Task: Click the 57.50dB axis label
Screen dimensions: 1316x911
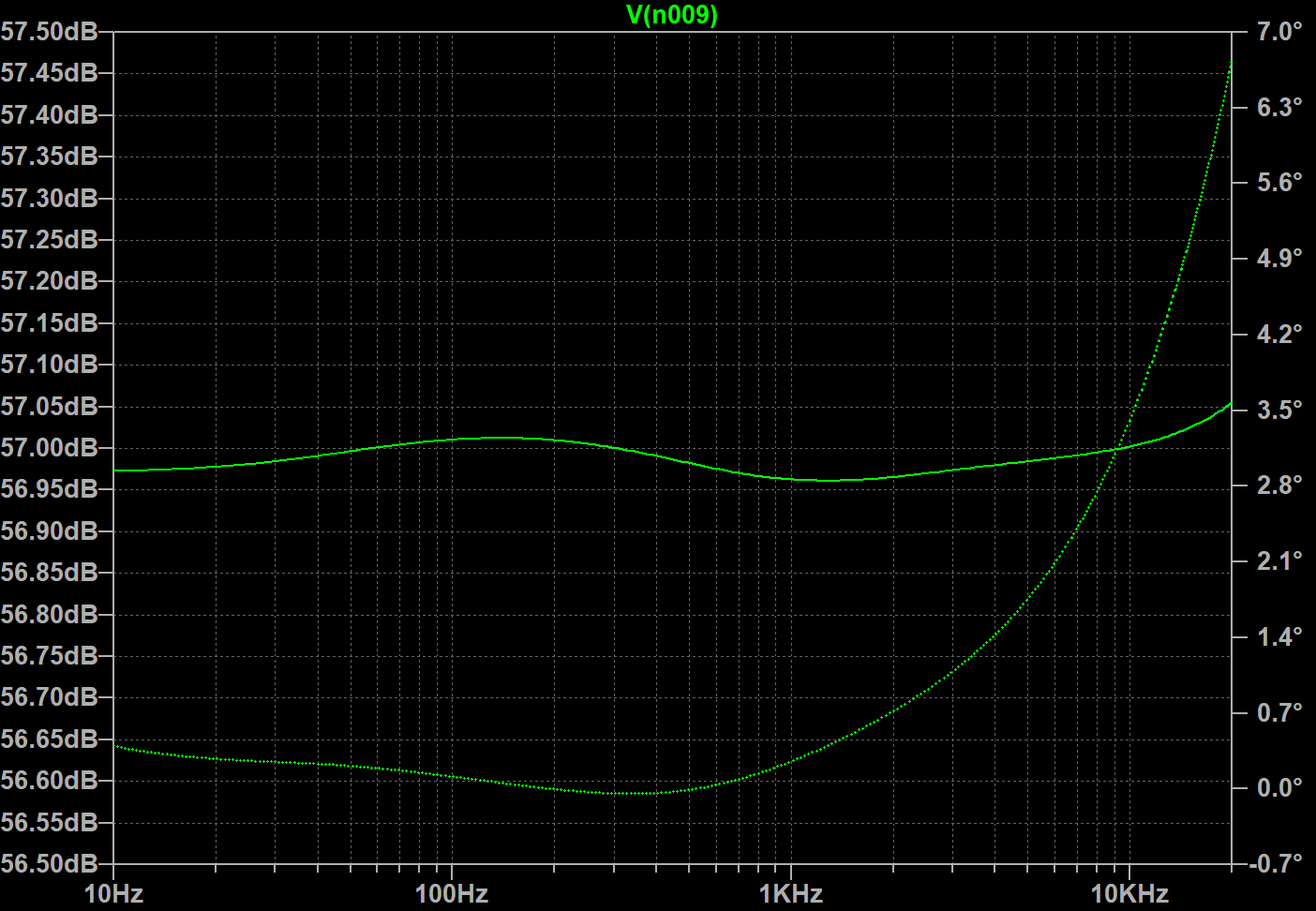Action: pos(49,32)
